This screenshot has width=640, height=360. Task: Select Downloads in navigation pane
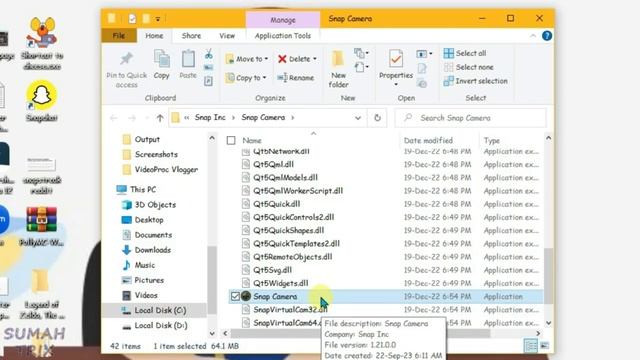[x=153, y=250]
